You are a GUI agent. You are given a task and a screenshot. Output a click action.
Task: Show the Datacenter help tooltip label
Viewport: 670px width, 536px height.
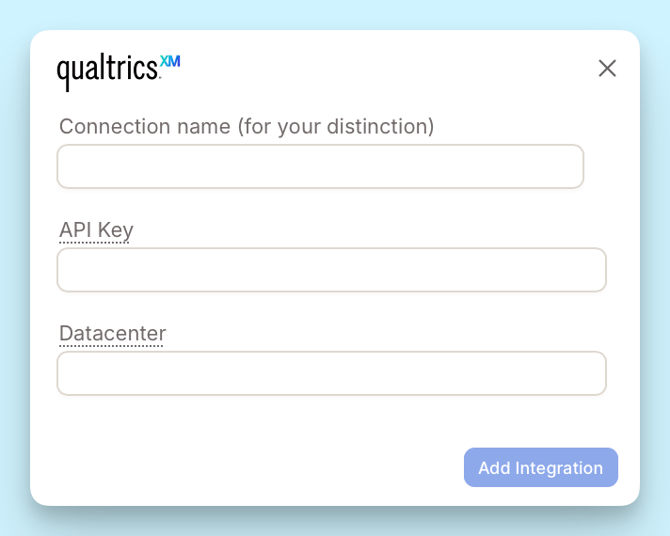tap(112, 333)
